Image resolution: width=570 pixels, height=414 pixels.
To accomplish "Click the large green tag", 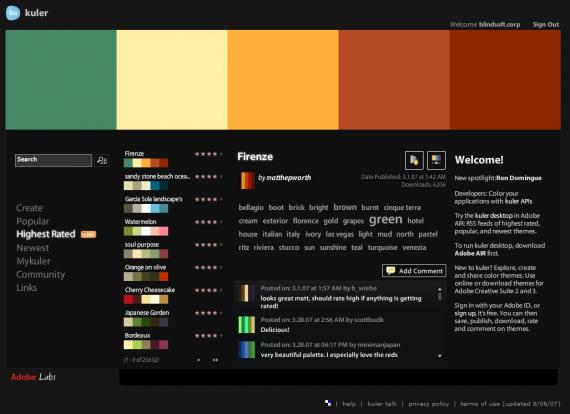I will click(386, 220).
